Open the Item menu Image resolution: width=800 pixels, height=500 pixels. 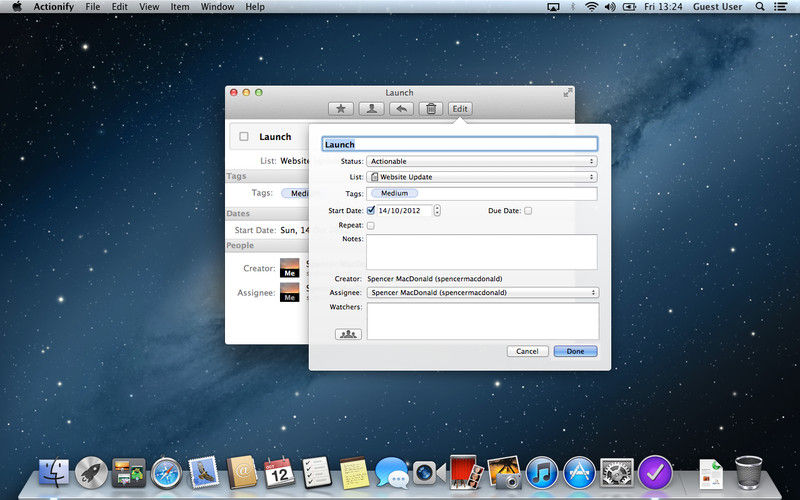click(x=180, y=7)
